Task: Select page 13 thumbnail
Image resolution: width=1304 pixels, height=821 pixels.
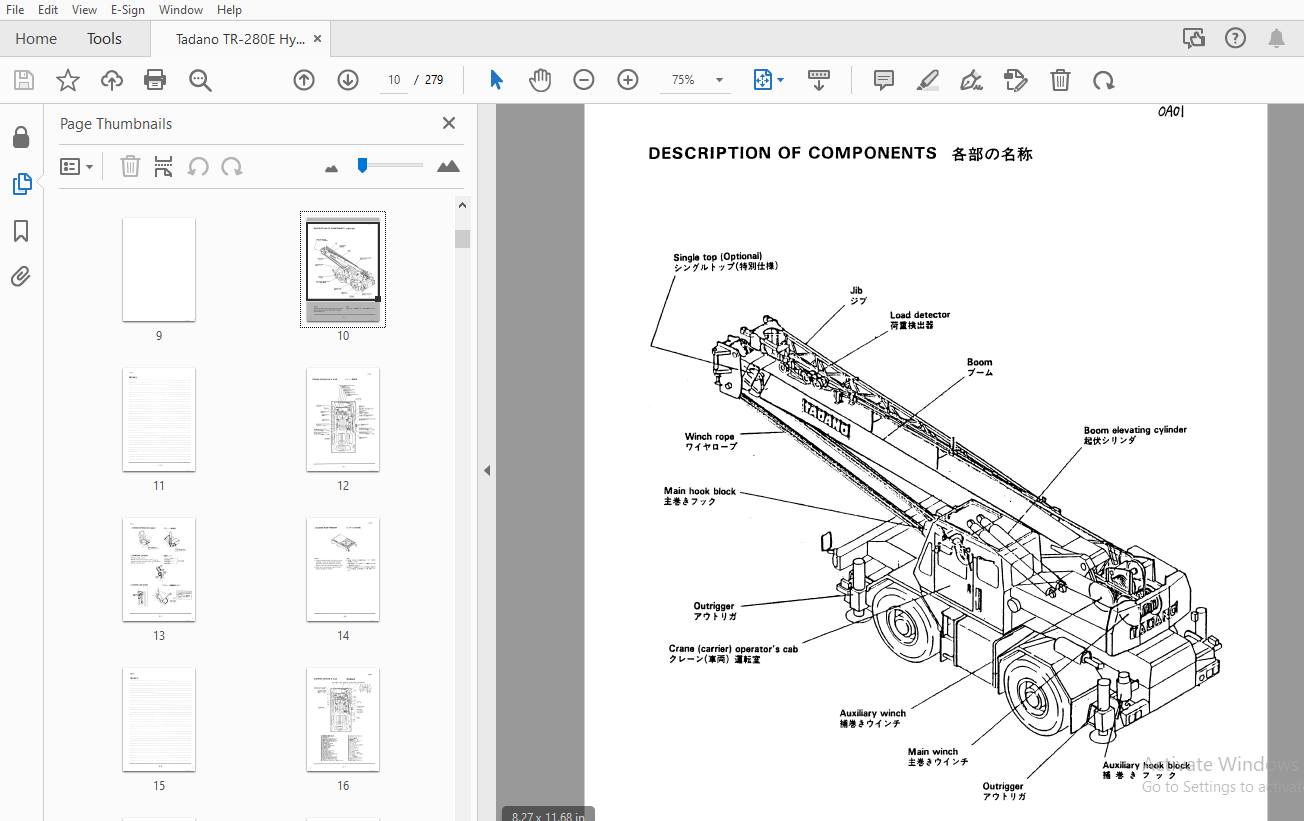Action: (x=159, y=570)
